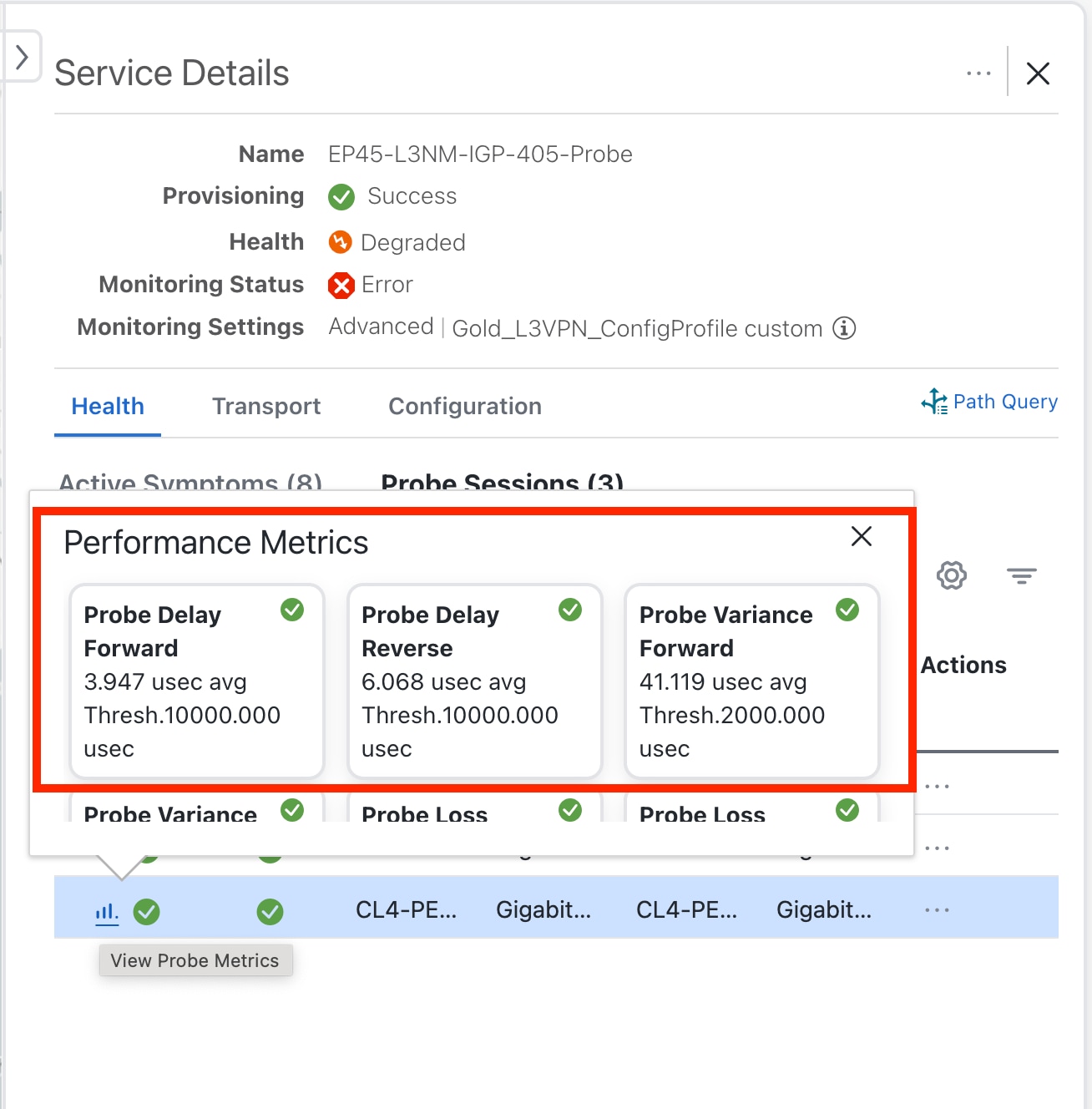
Task: Open the actions menu on the first probe session row
Action: [x=937, y=784]
